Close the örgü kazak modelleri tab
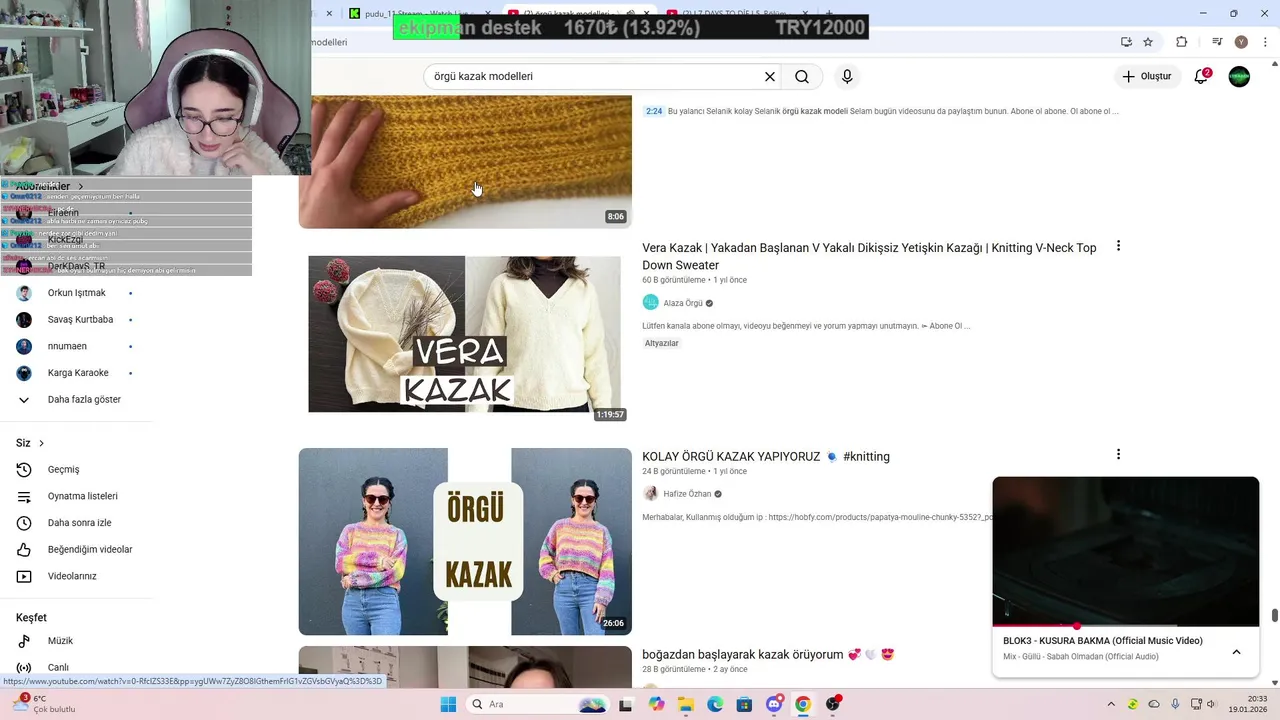Image resolution: width=1280 pixels, height=720 pixels. pyautogui.click(x=645, y=14)
